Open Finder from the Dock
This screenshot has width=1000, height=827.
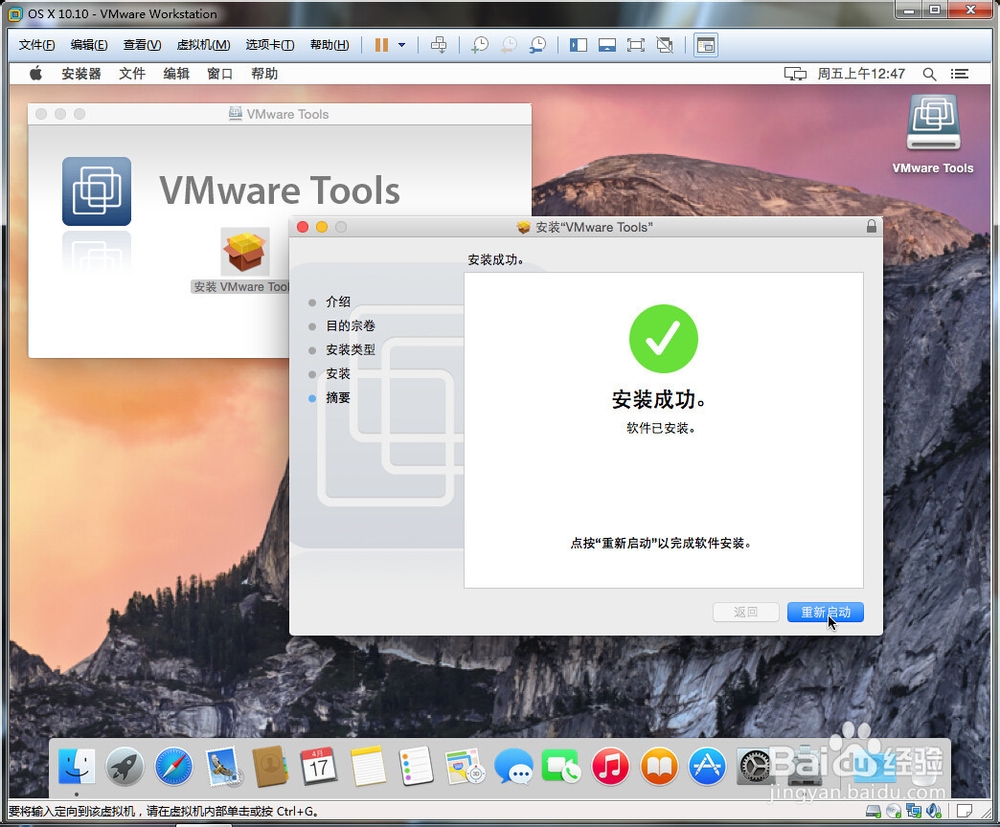tap(77, 766)
